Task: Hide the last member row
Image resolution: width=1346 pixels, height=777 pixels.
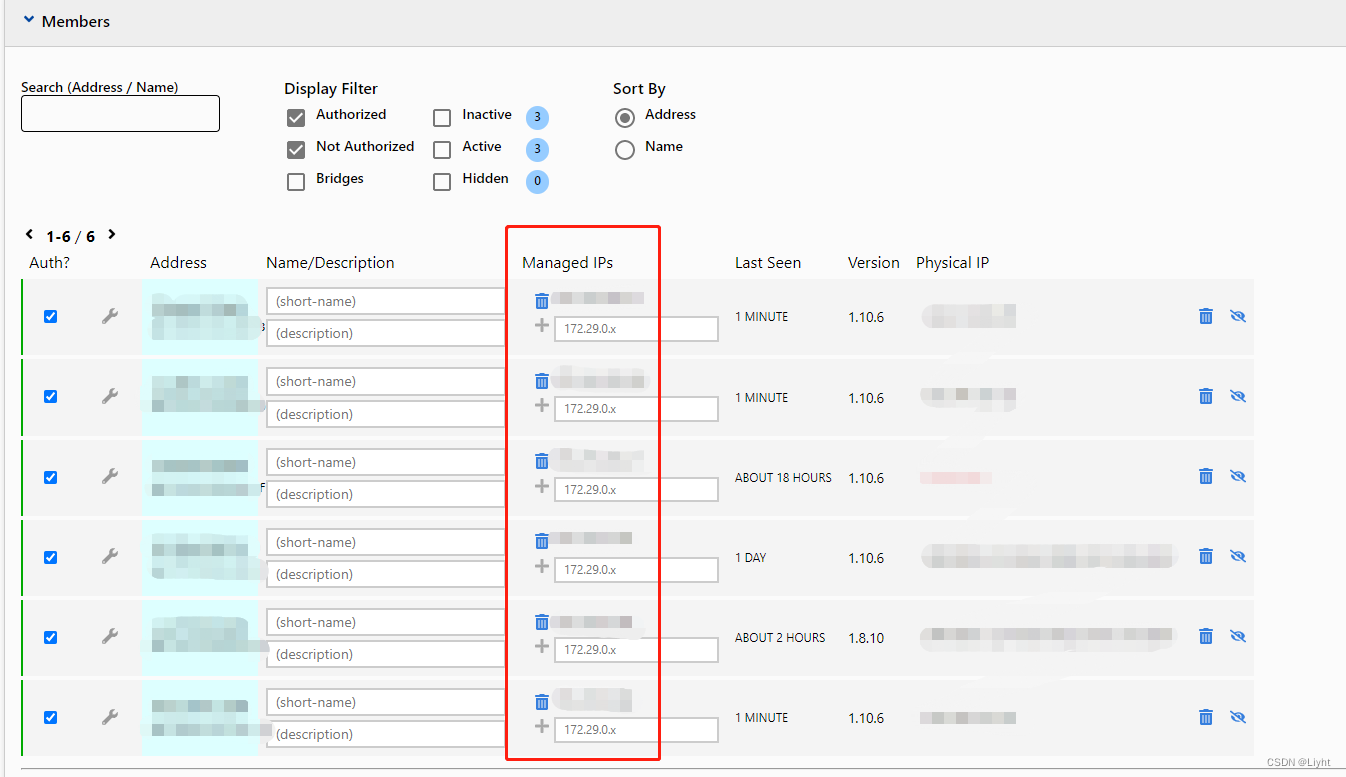Action: click(x=1238, y=716)
